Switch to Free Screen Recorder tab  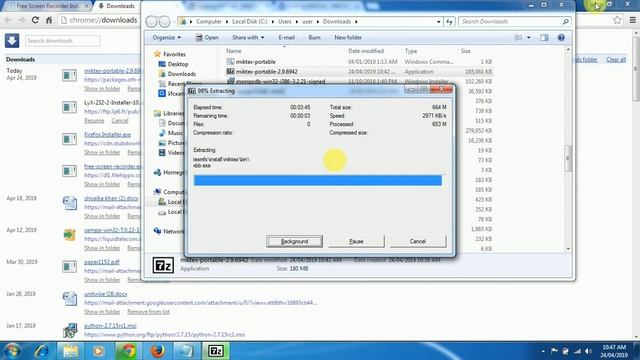tap(47, 6)
